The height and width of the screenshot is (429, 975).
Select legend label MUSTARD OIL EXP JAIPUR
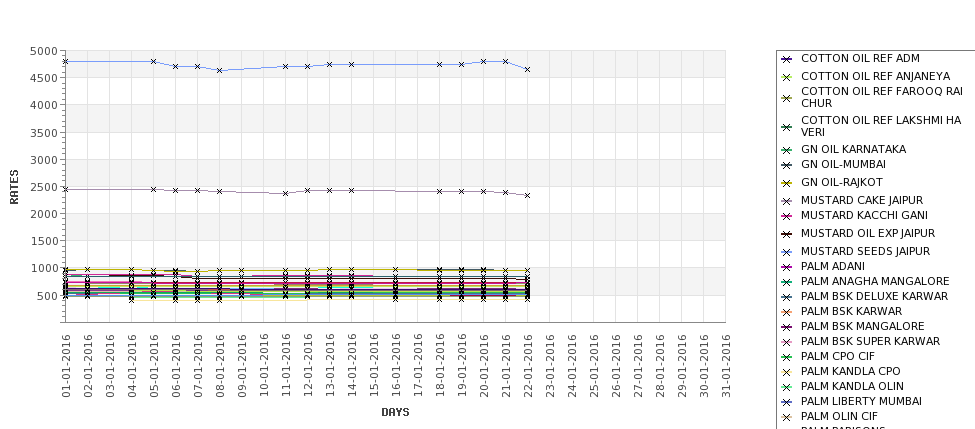click(868, 233)
